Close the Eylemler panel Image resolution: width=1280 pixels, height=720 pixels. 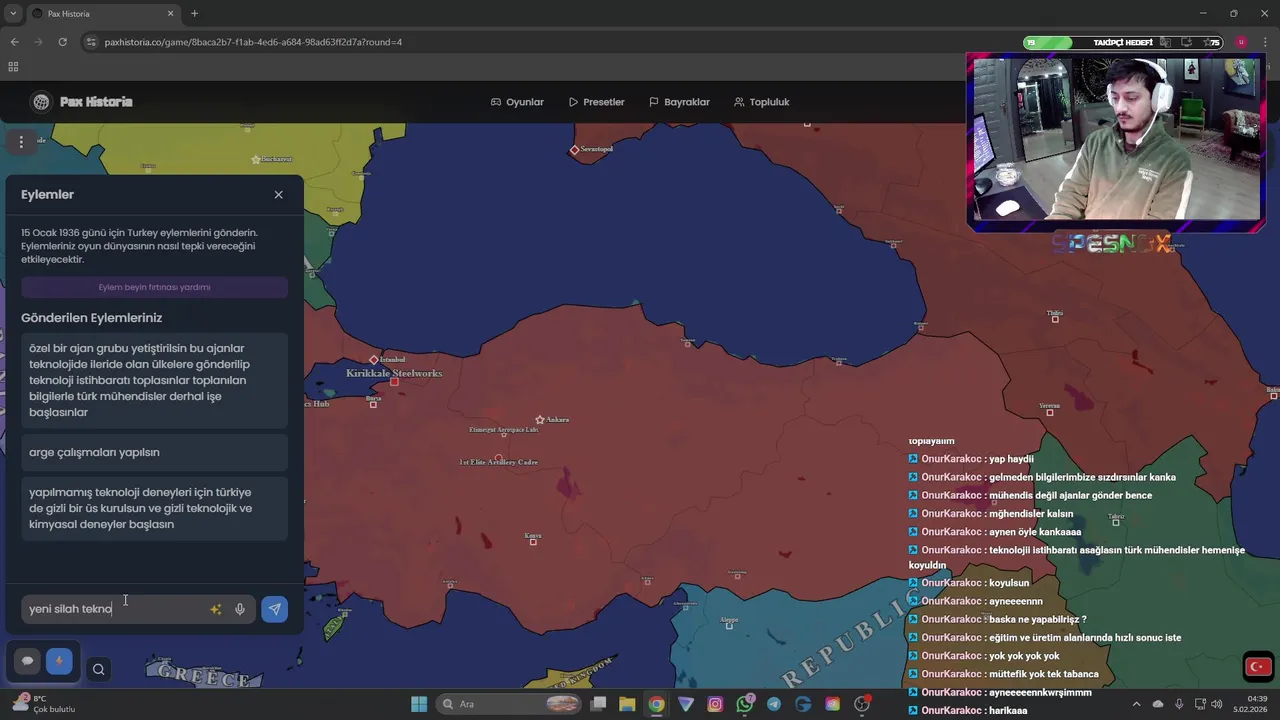point(278,195)
